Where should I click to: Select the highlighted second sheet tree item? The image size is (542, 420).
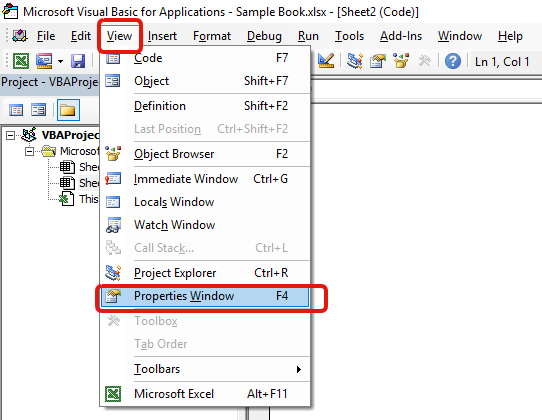(89, 183)
